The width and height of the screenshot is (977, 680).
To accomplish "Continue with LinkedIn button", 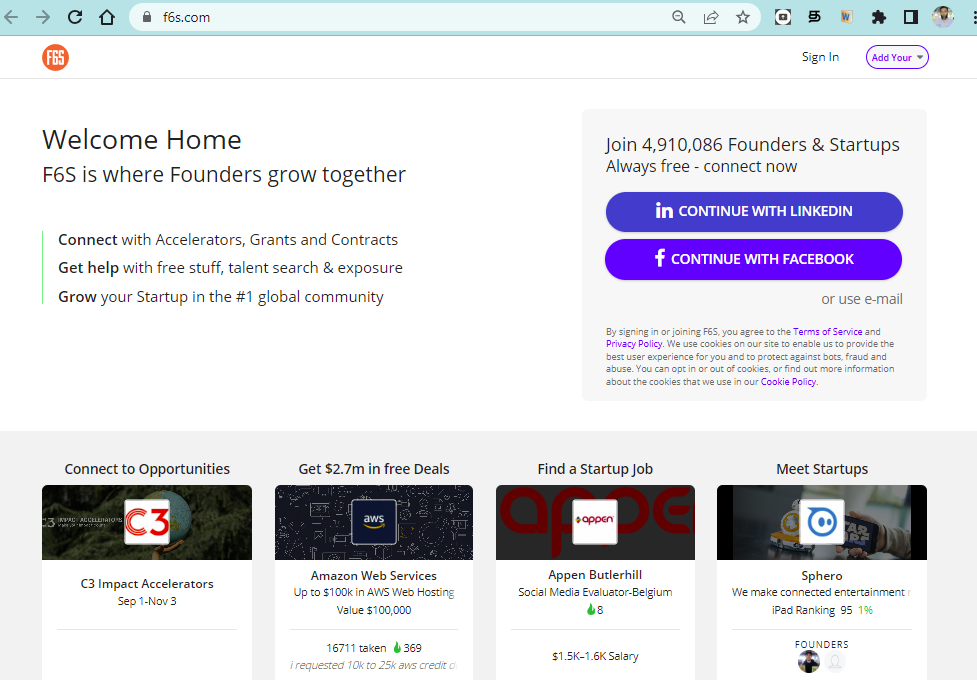I will click(754, 211).
